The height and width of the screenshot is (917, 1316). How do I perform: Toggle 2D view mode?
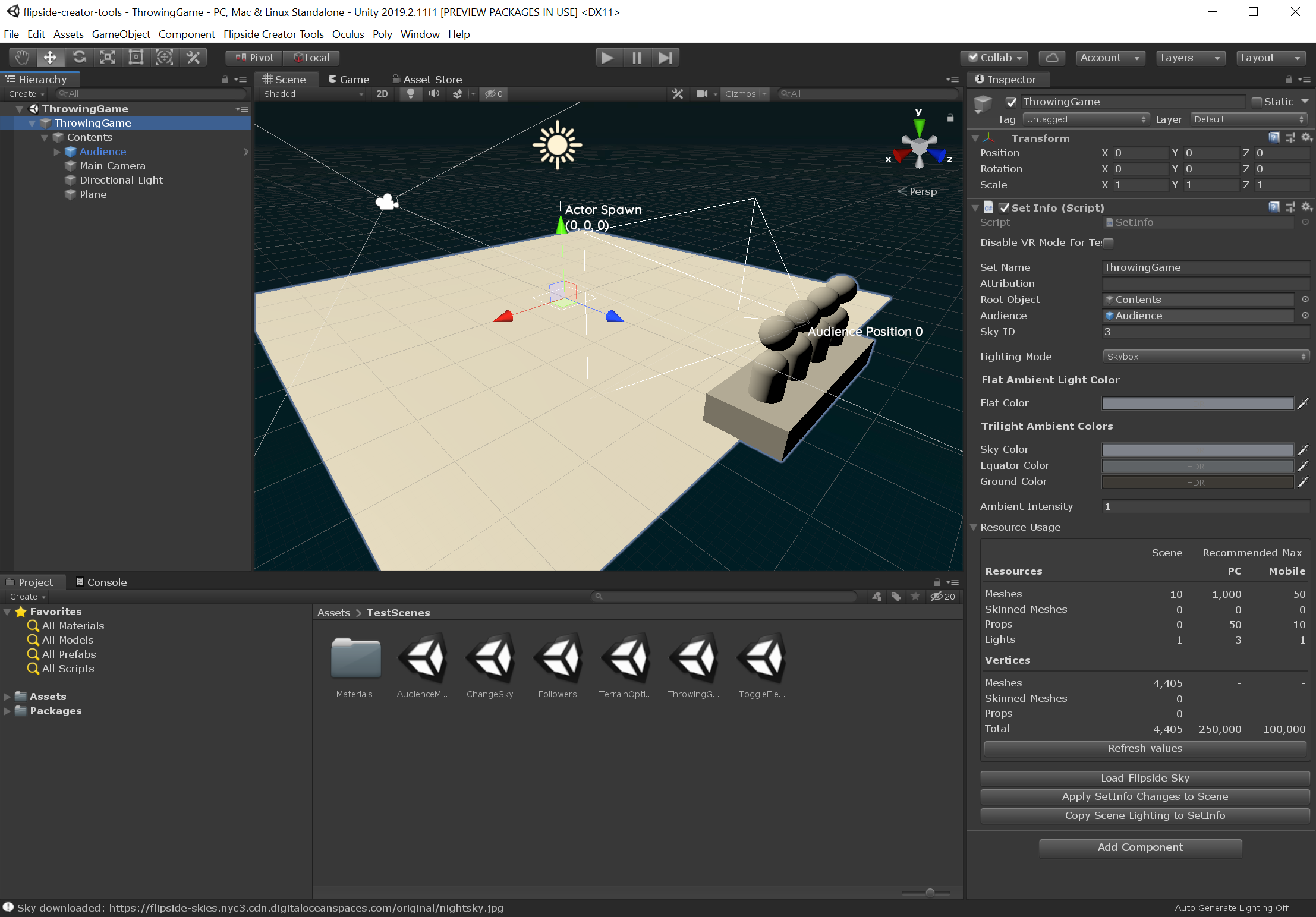pyautogui.click(x=382, y=94)
